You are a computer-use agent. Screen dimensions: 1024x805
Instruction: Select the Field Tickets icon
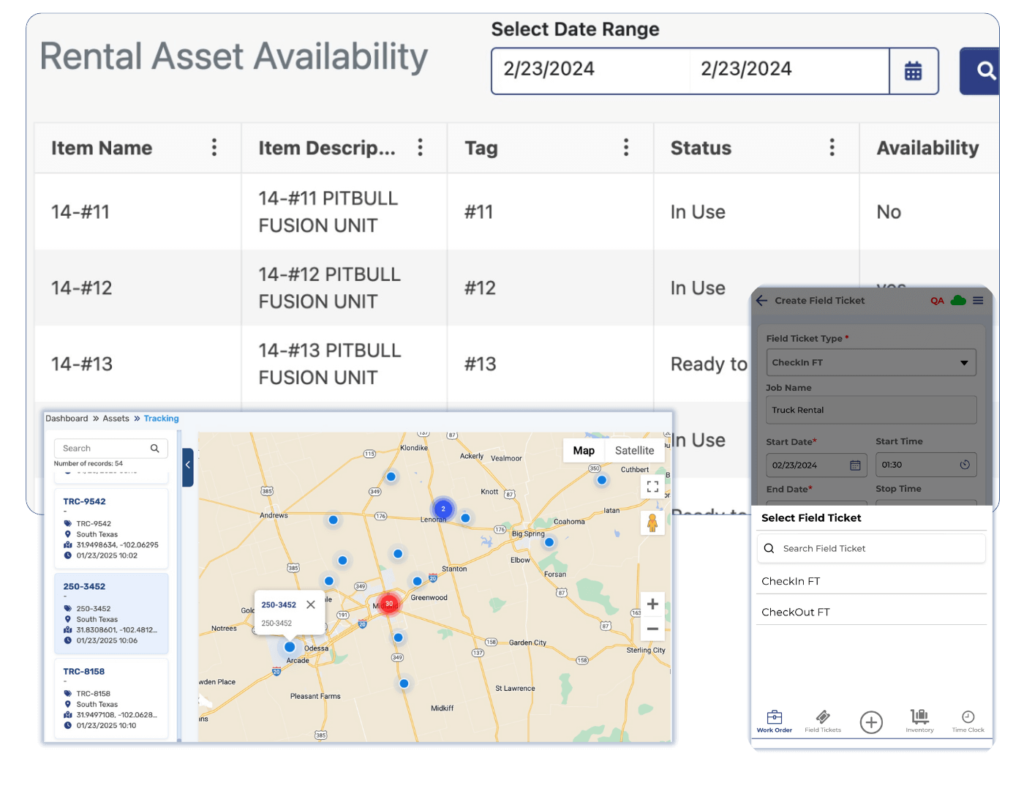(822, 719)
